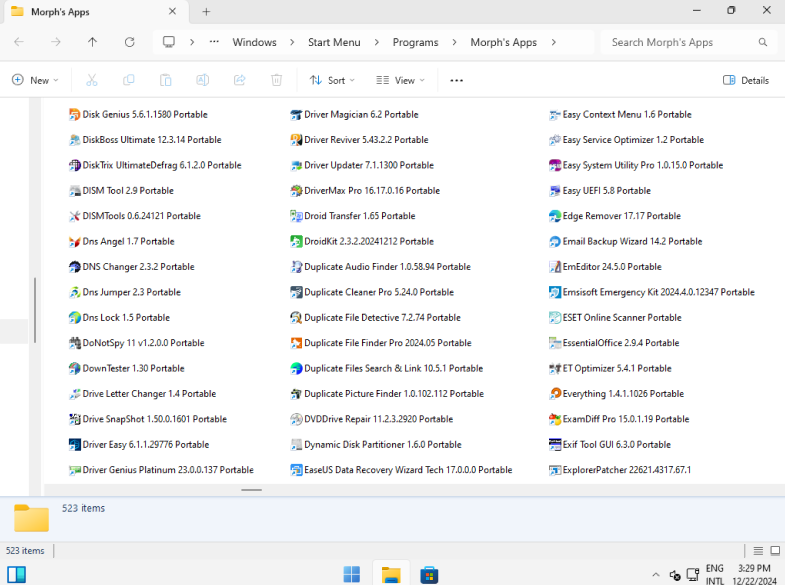Click the Cut toolbar icon

(x=92, y=80)
